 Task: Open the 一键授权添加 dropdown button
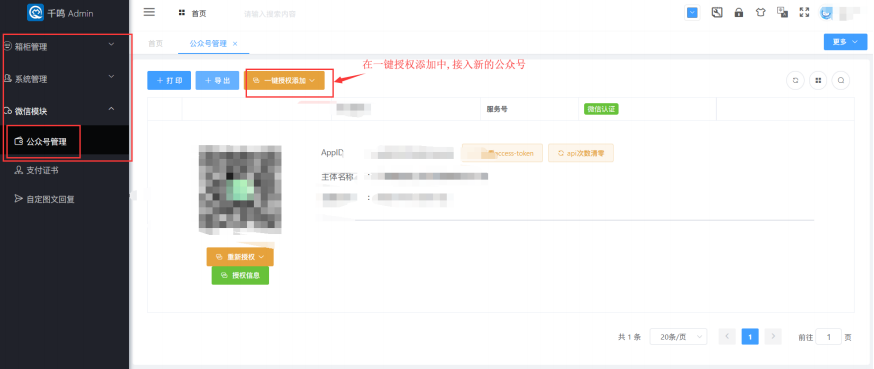284,80
